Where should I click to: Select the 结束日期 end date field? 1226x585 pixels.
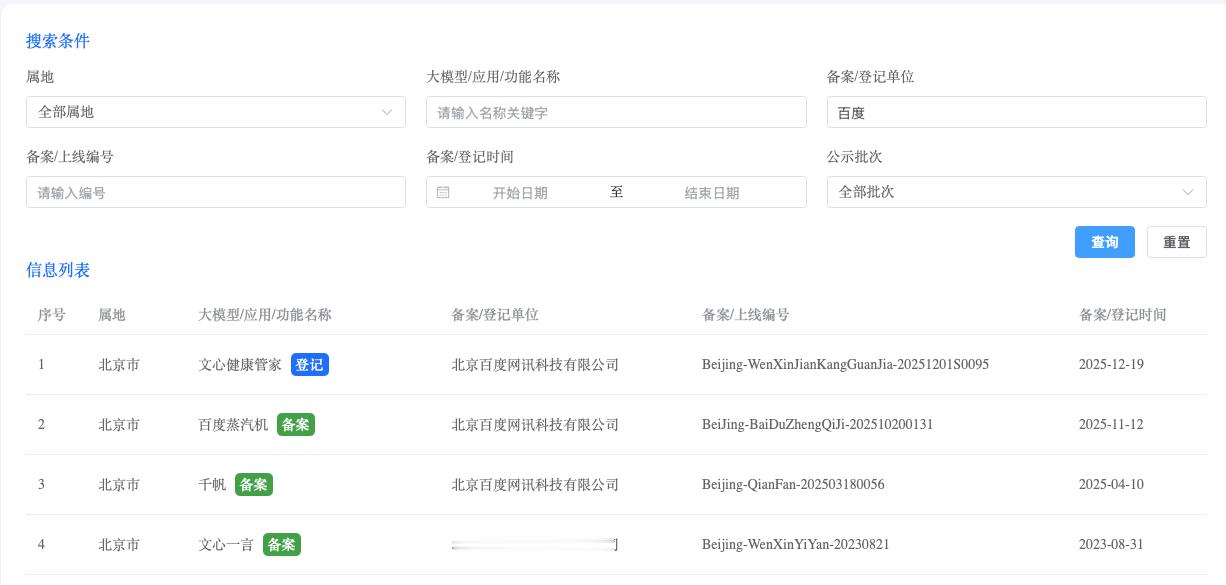point(712,193)
